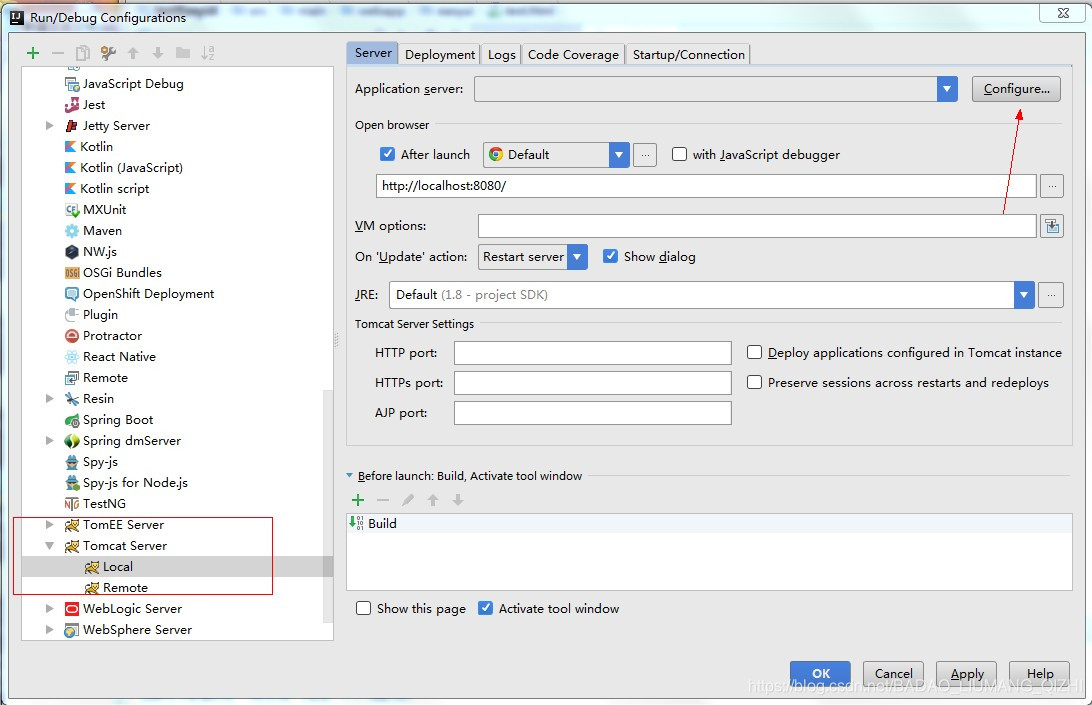Click the Help button
The width and height of the screenshot is (1092, 705).
coord(1039,674)
